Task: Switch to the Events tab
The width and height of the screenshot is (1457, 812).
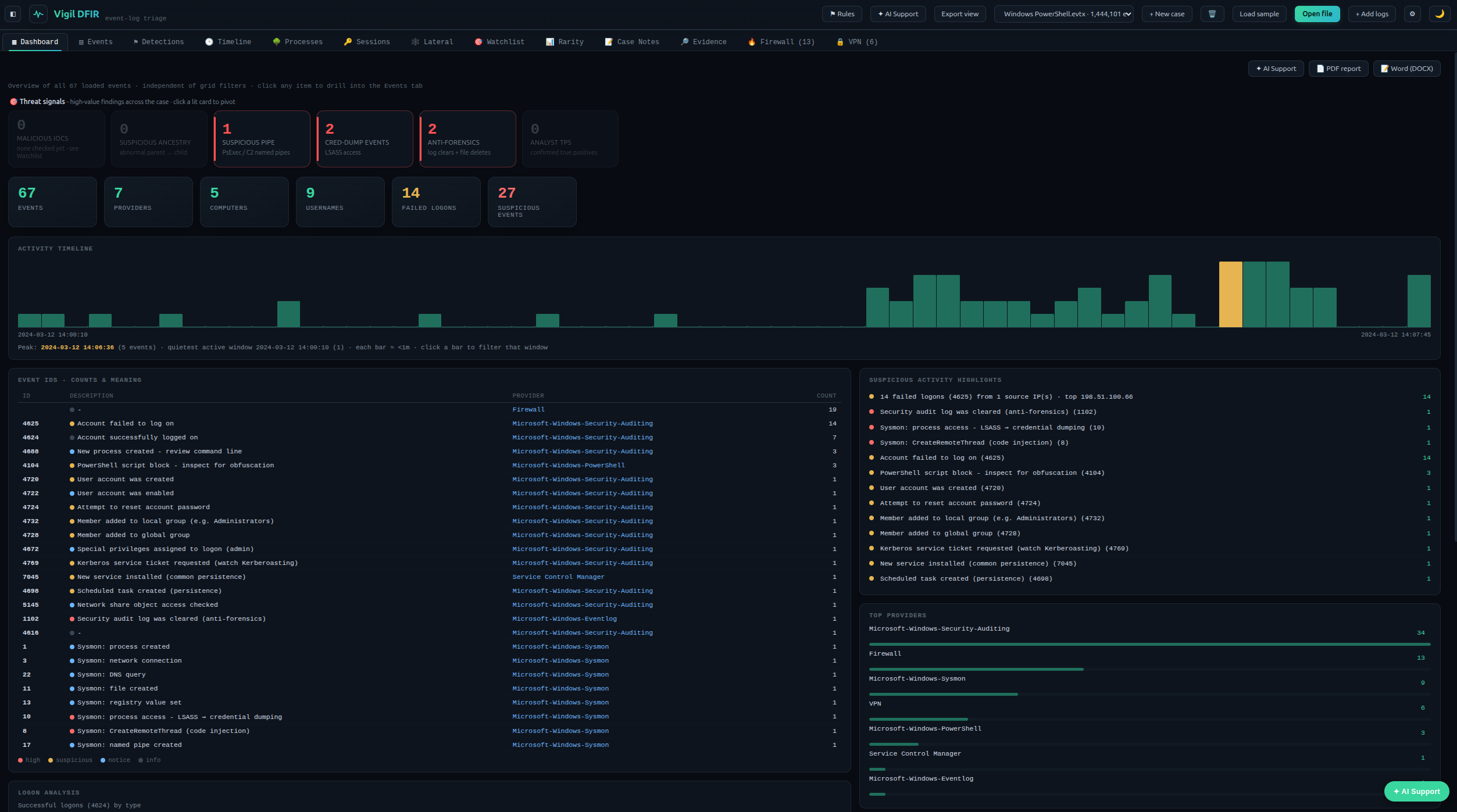Action: click(x=96, y=42)
